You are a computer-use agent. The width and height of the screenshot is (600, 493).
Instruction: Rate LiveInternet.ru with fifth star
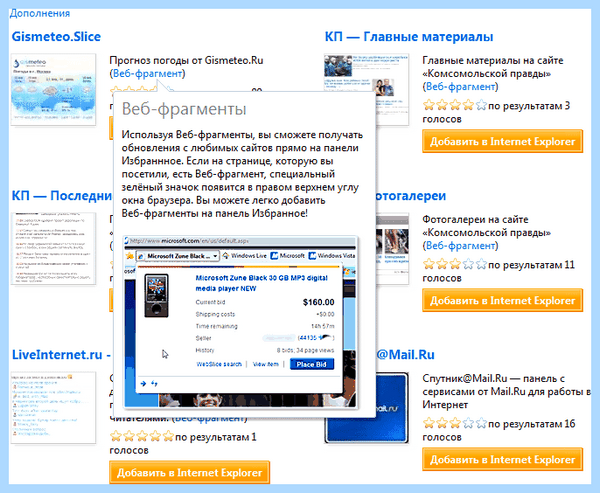pos(168,436)
